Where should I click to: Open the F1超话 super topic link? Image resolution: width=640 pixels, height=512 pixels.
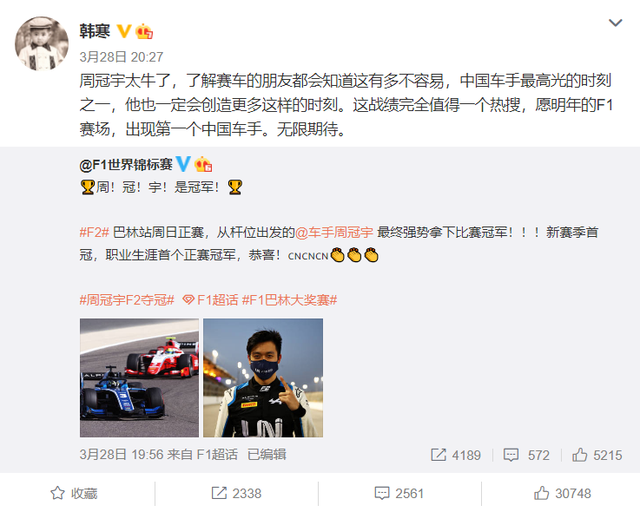[210, 300]
